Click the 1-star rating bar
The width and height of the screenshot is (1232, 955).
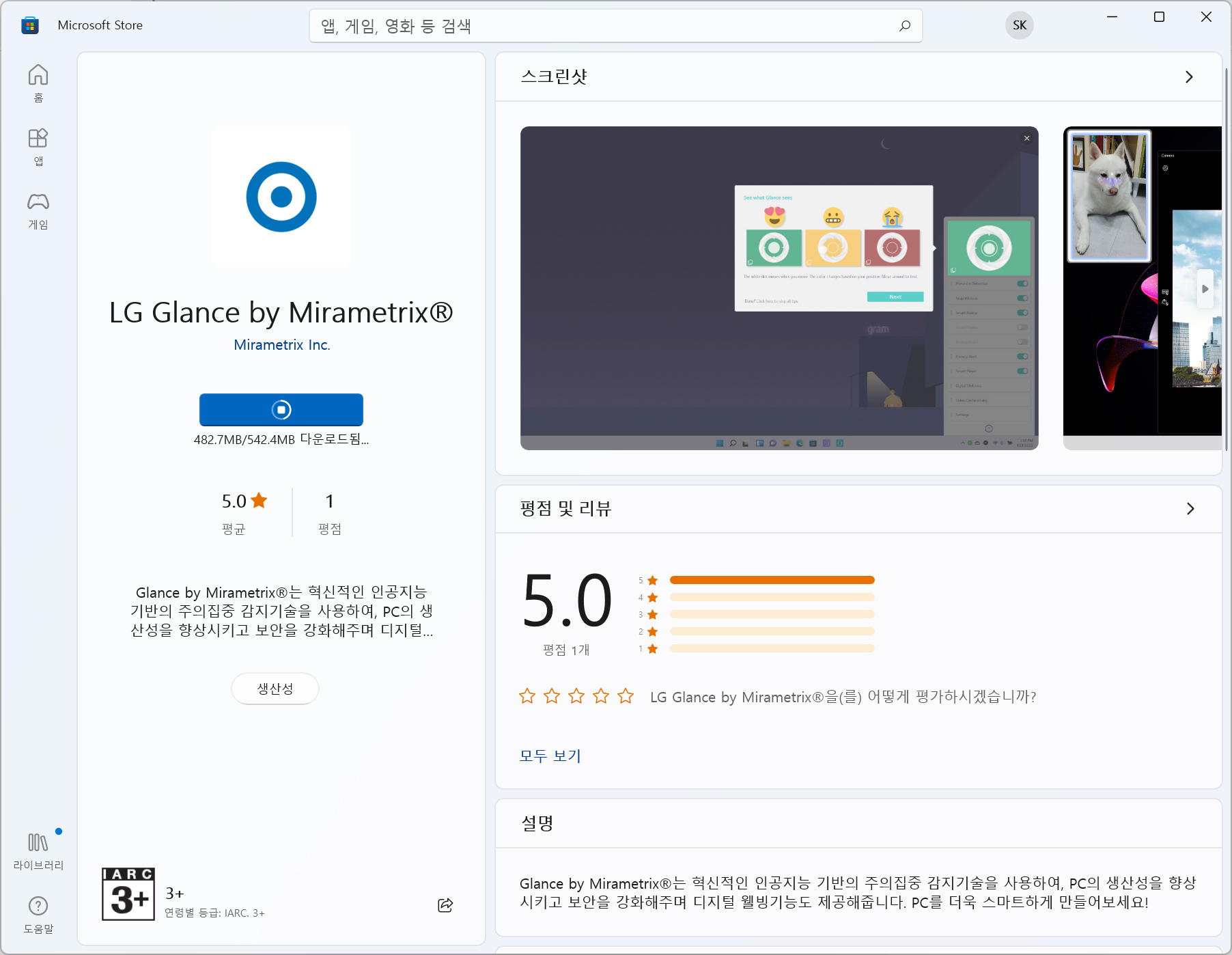[772, 648]
